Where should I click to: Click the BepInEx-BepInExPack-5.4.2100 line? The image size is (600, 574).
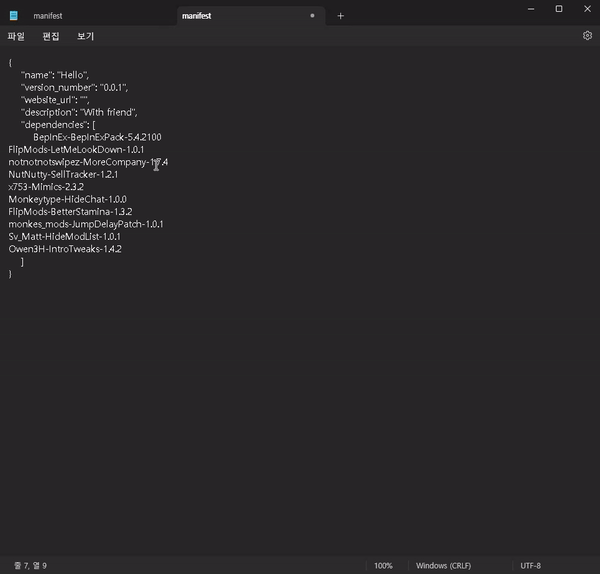97,137
